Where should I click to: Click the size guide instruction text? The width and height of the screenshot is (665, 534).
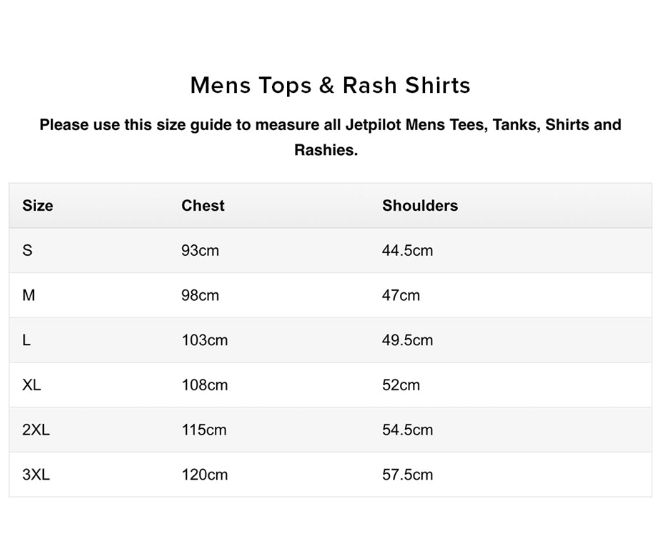[x=330, y=137]
